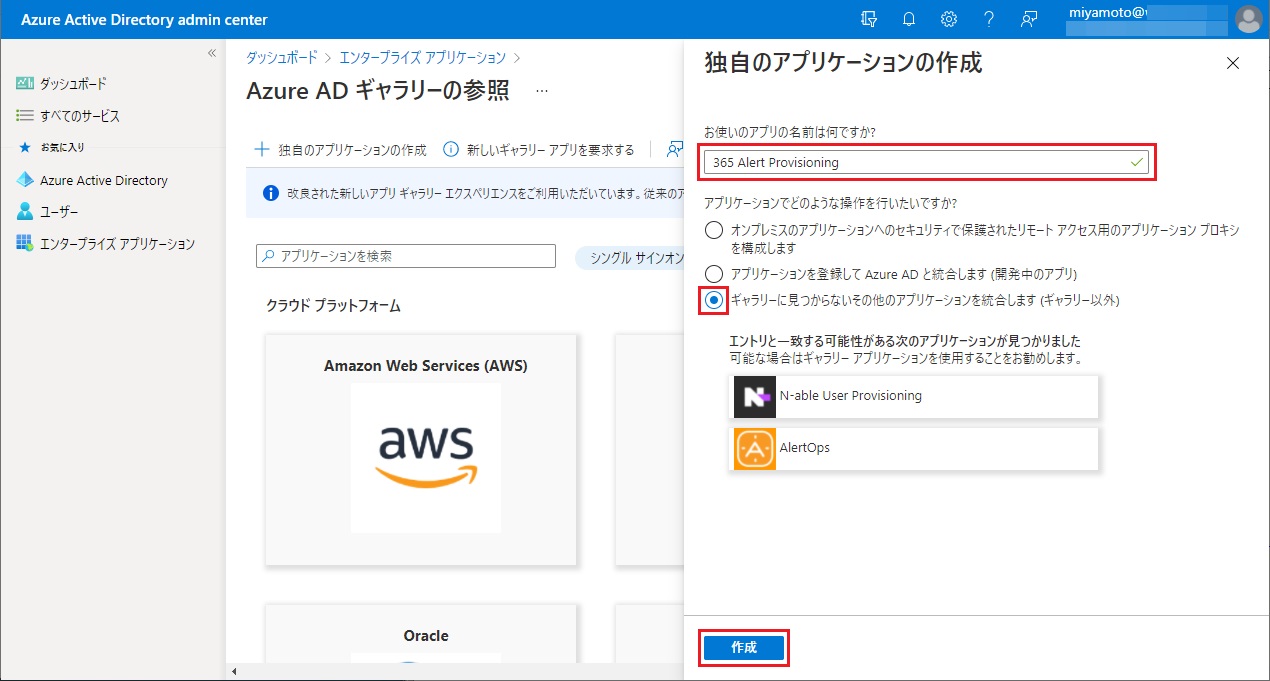Click the help question mark icon
Viewport: 1270px width, 681px height.
[989, 19]
